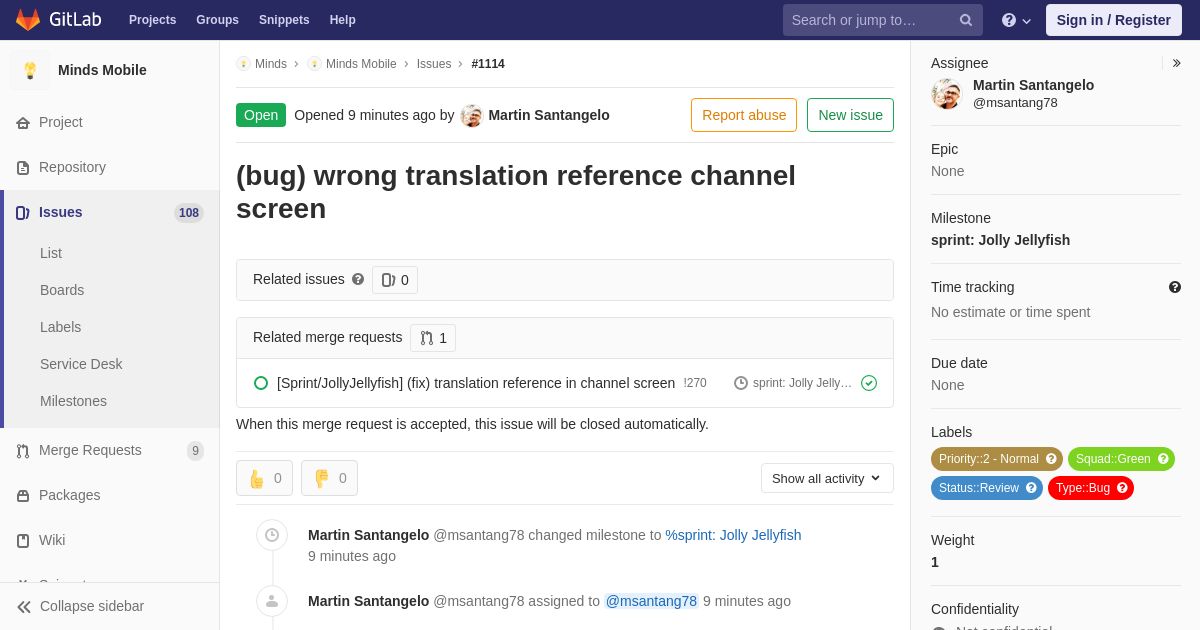The height and width of the screenshot is (630, 1200).
Task: Click help icon on Type::Bug label
Action: (x=1122, y=488)
